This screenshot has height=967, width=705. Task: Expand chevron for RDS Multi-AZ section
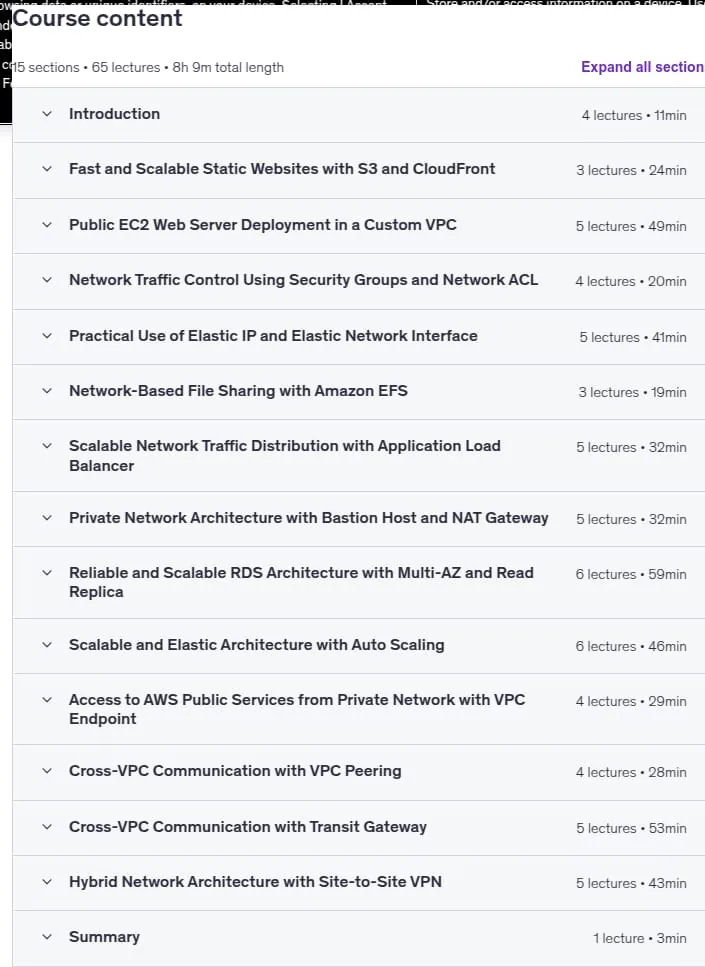pos(47,572)
